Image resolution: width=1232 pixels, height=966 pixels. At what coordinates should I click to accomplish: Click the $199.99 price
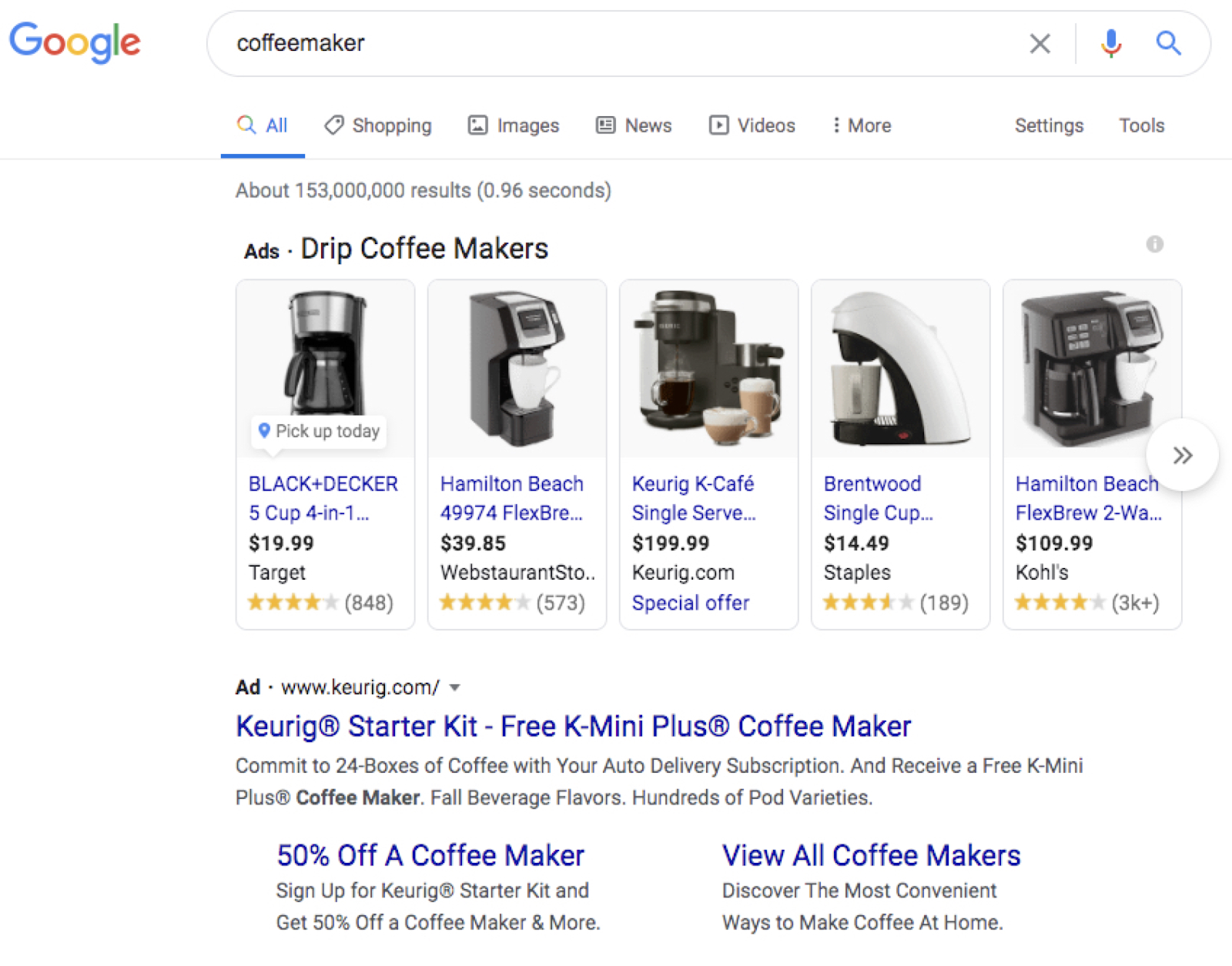[671, 543]
